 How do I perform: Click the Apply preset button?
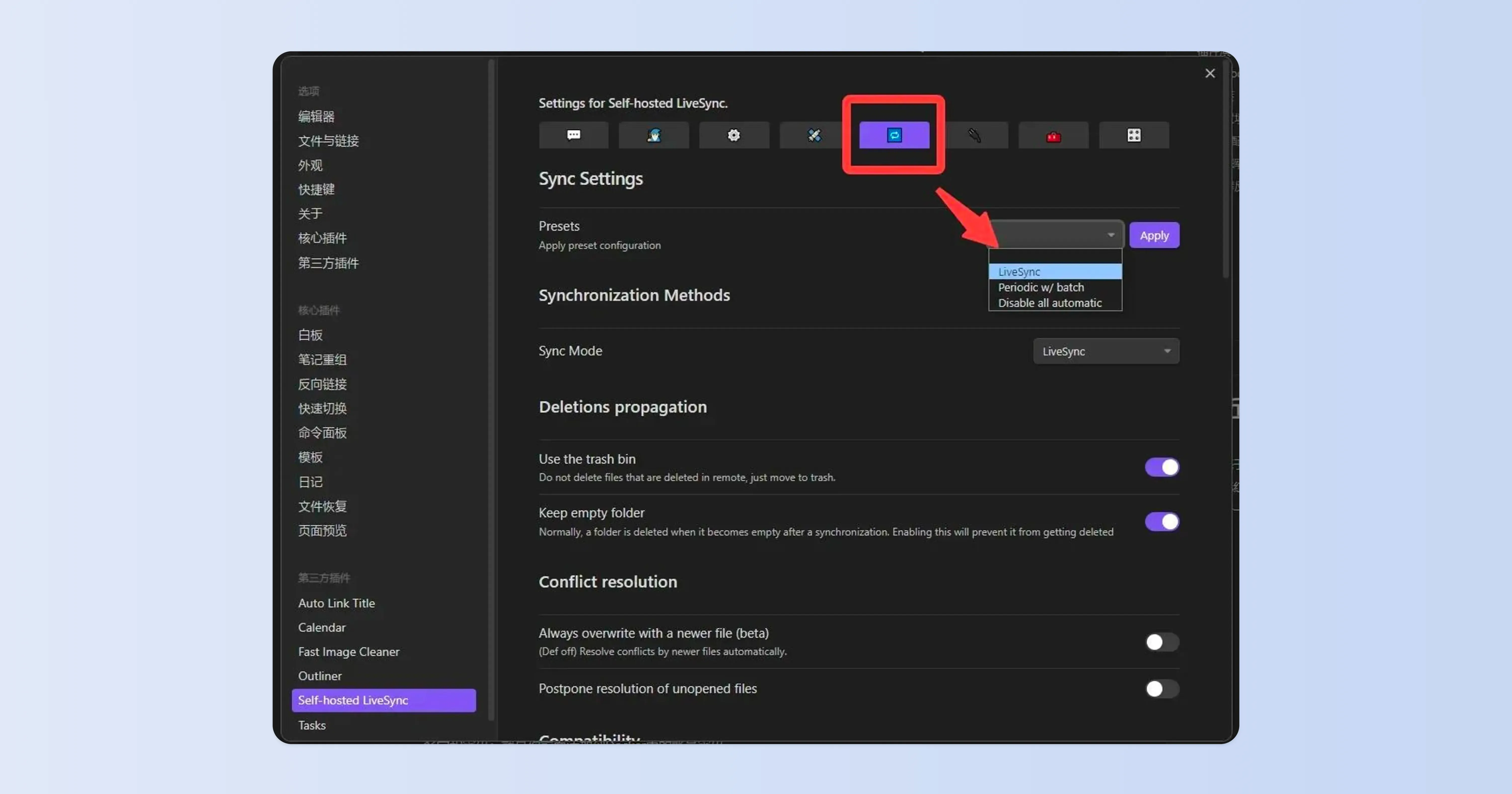[1154, 235]
